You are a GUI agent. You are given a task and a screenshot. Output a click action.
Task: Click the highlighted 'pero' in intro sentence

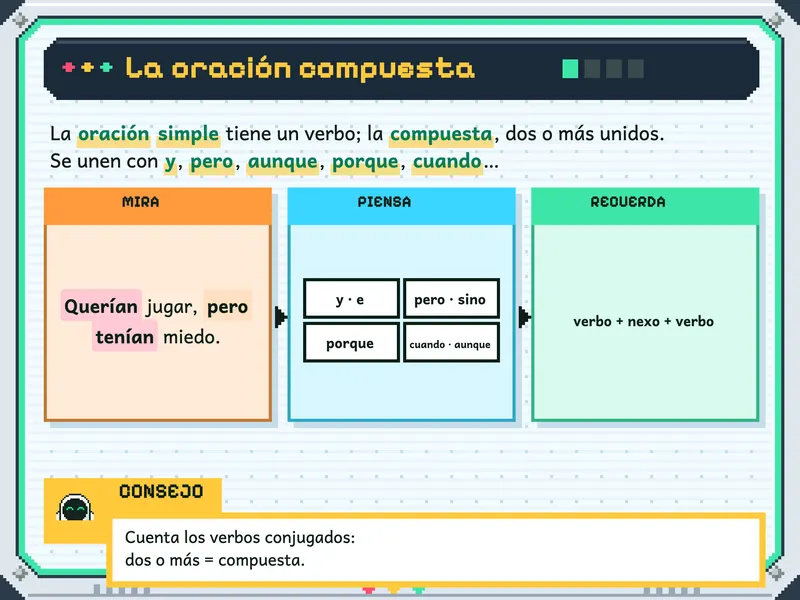(x=211, y=162)
